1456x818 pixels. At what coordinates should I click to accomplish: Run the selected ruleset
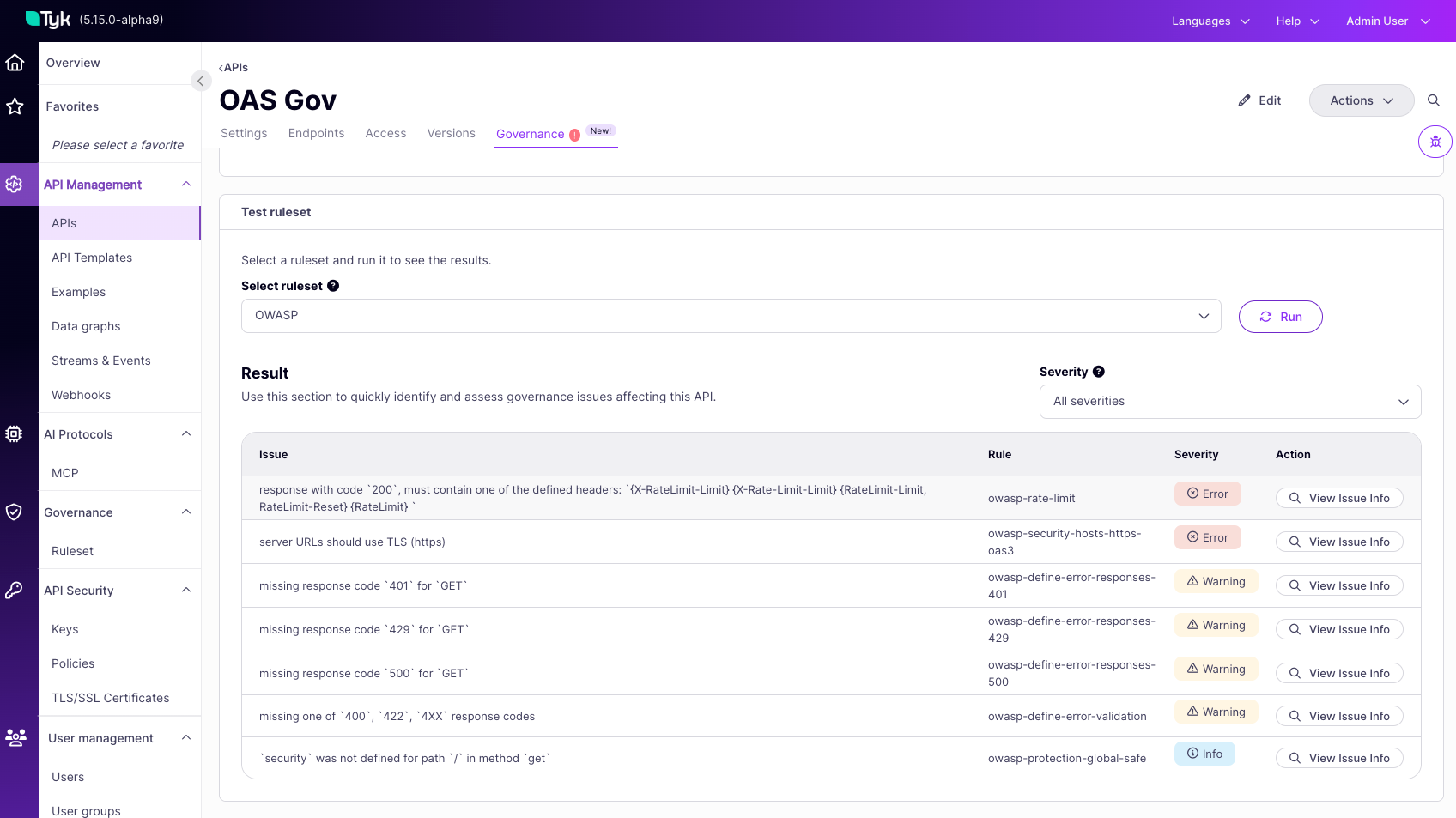coord(1280,317)
